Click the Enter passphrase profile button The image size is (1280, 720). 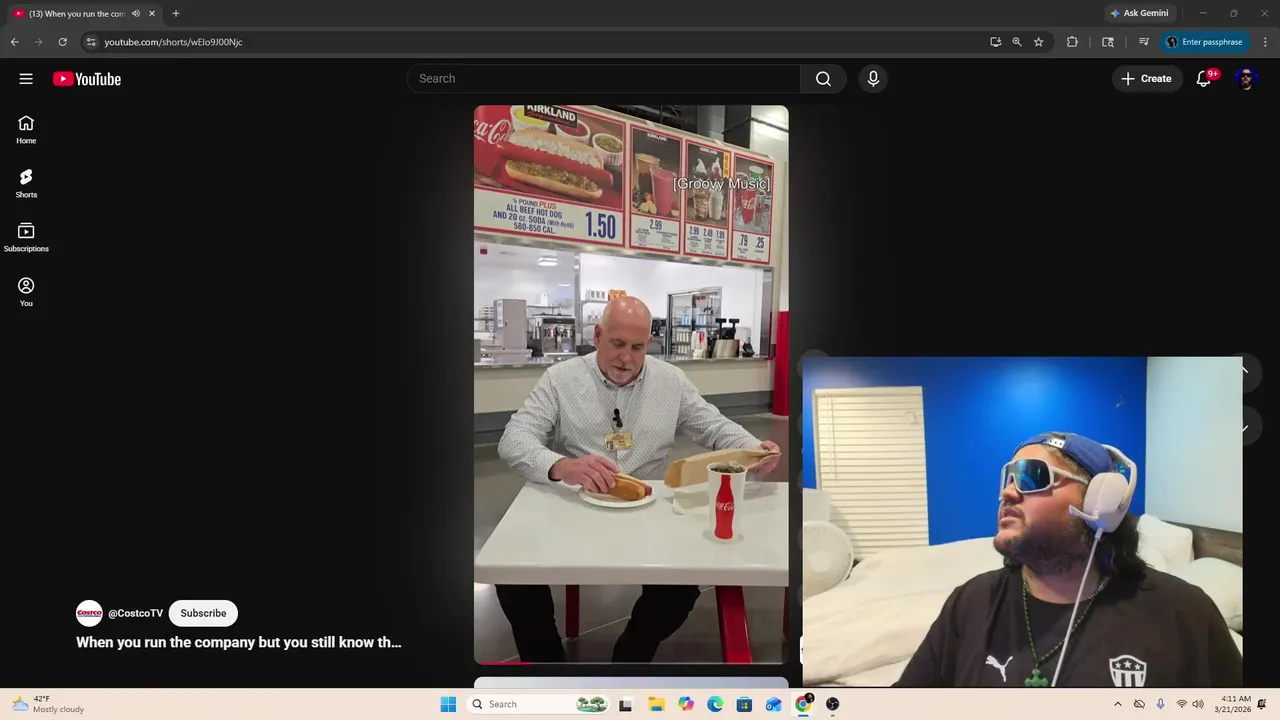pyautogui.click(x=1205, y=42)
